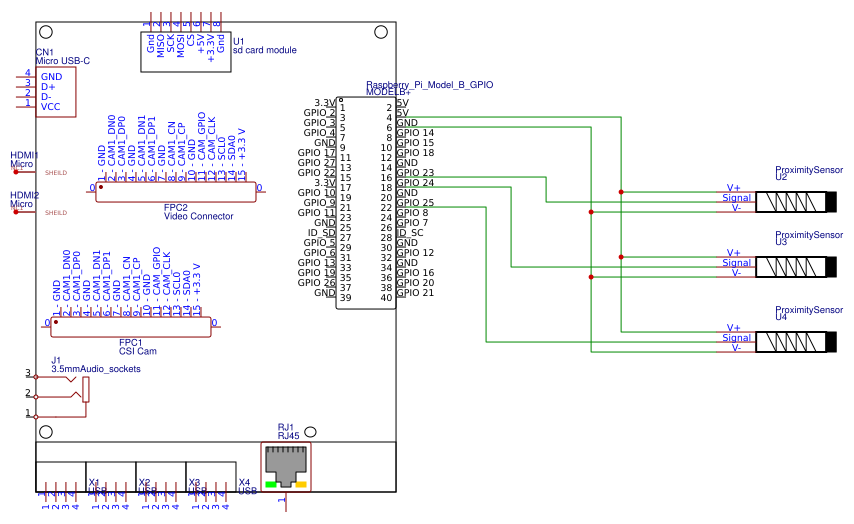This screenshot has width=854, height=524.
Task: Click the GPIO 18 pin label
Action: click(x=415, y=153)
